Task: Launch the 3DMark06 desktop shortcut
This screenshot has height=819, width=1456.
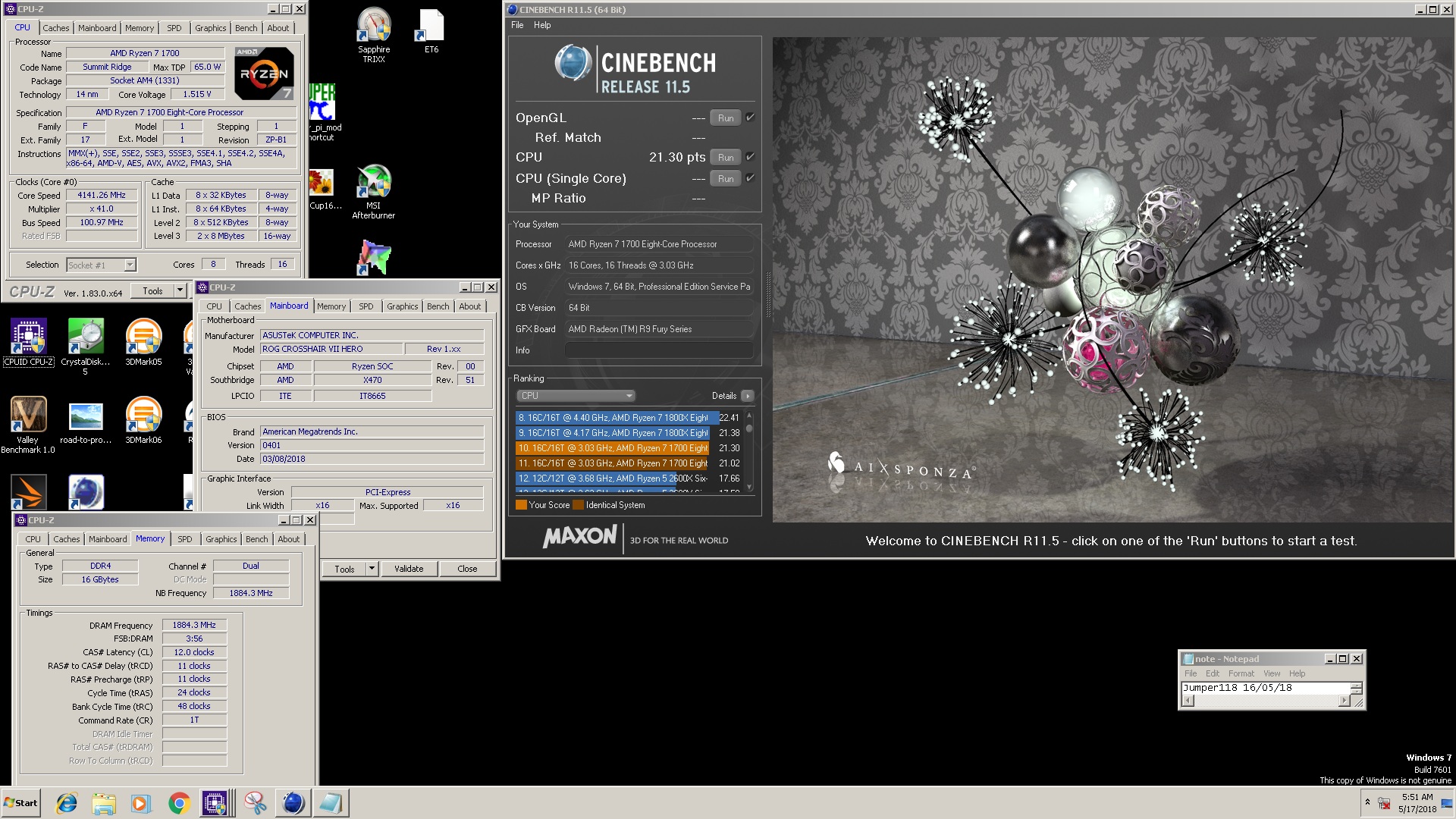Action: coord(143,420)
